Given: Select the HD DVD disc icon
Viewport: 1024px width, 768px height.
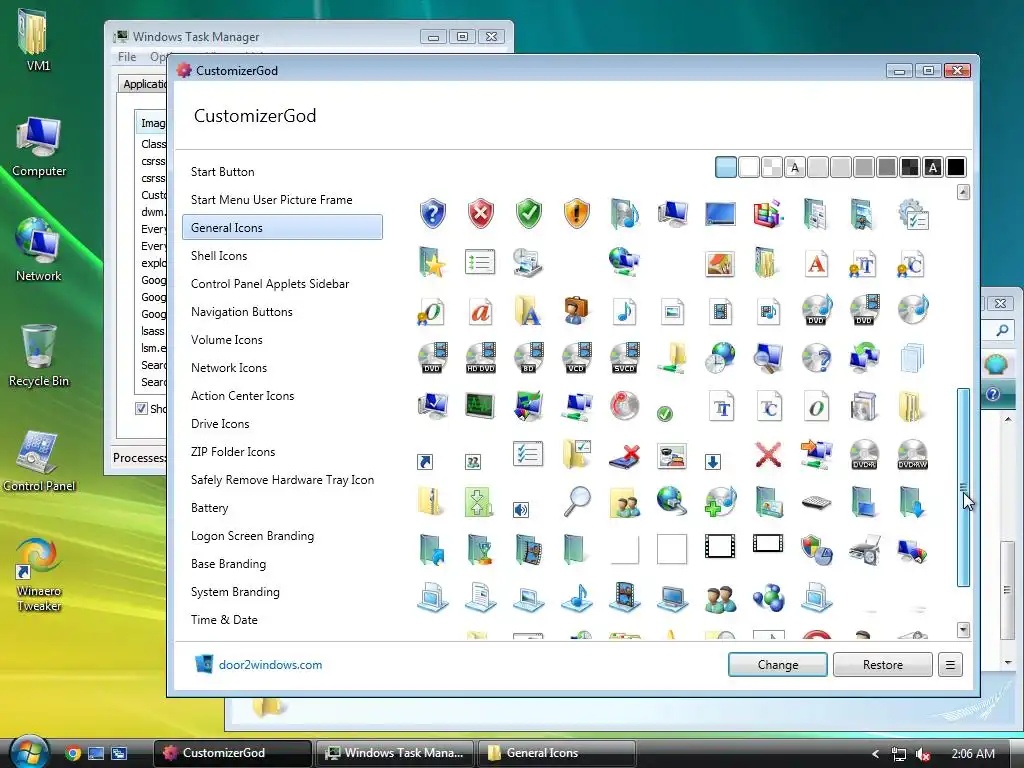Looking at the screenshot, I should [481, 358].
